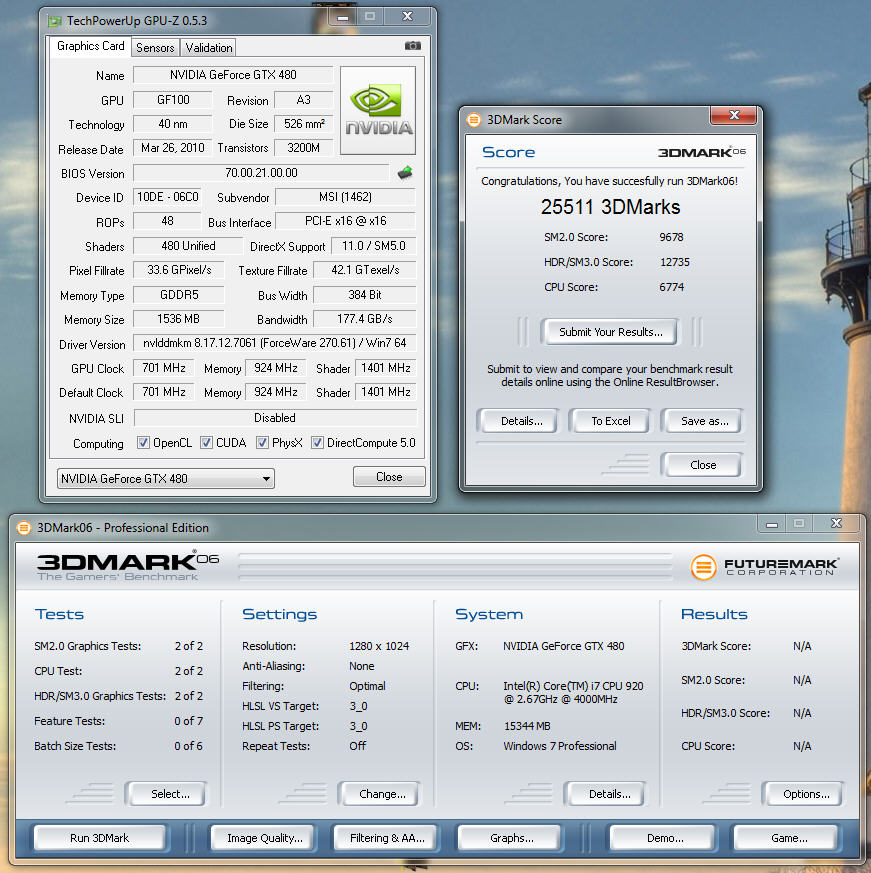This screenshot has height=873, width=871.
Task: Click the Close button in GPU-Z
Action: pos(389,477)
